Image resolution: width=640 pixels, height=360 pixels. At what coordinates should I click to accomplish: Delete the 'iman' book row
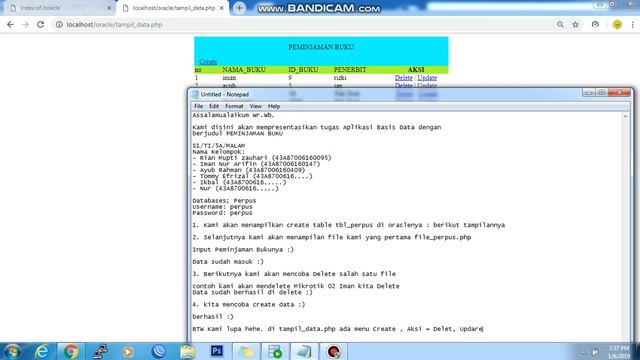(x=403, y=78)
